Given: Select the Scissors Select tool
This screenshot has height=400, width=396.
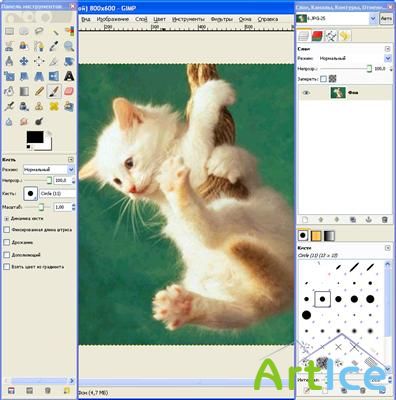Looking at the screenshot, I should pos(9,46).
